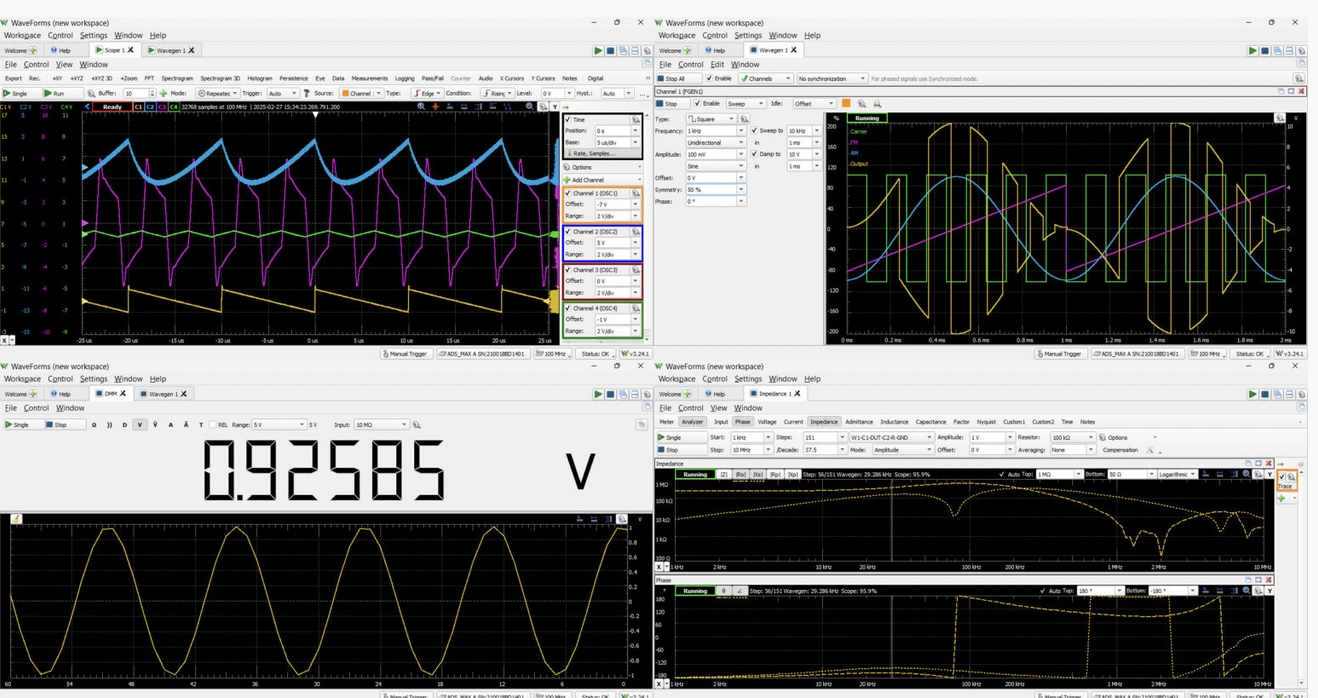Select the Admittance tab in Impedance window
The height and width of the screenshot is (698, 1318).
(x=858, y=422)
